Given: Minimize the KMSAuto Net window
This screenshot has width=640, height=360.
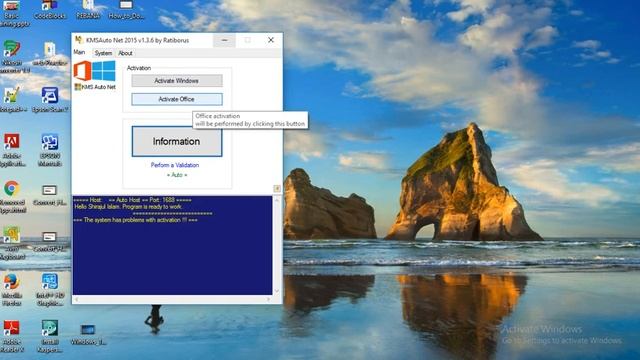Looking at the screenshot, I should (224, 40).
